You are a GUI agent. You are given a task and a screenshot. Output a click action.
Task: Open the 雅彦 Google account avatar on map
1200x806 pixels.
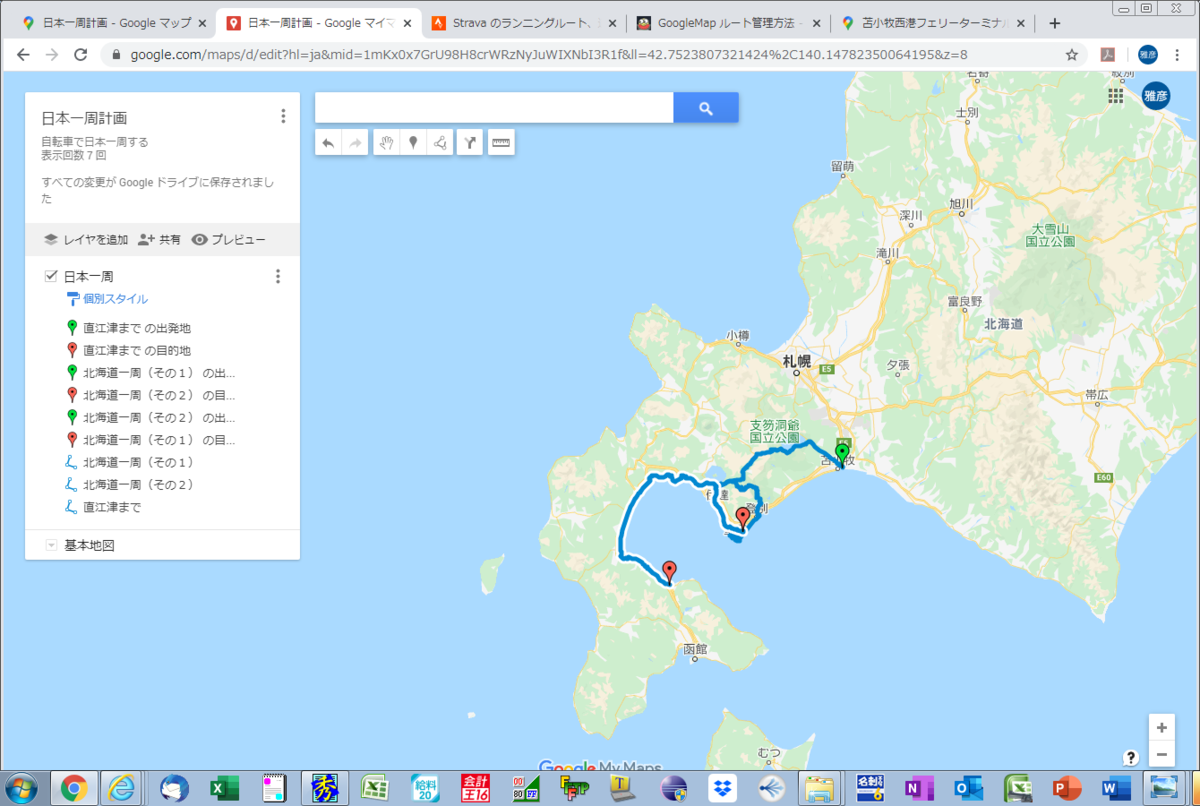pyautogui.click(x=1156, y=96)
